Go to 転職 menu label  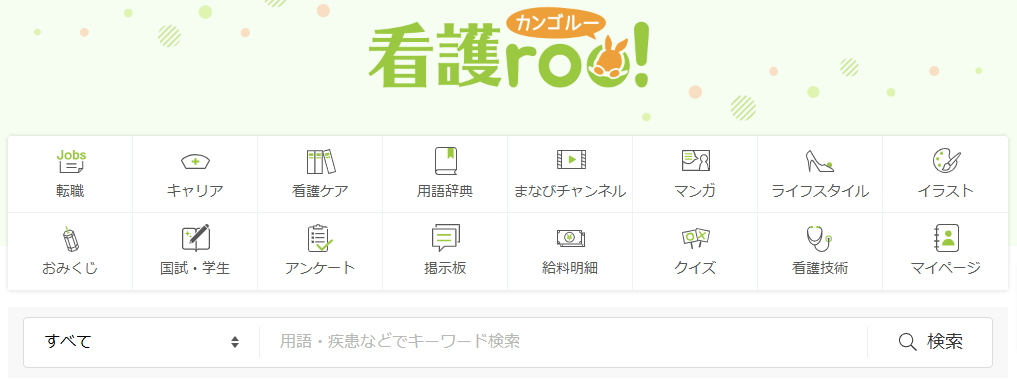pos(70,191)
